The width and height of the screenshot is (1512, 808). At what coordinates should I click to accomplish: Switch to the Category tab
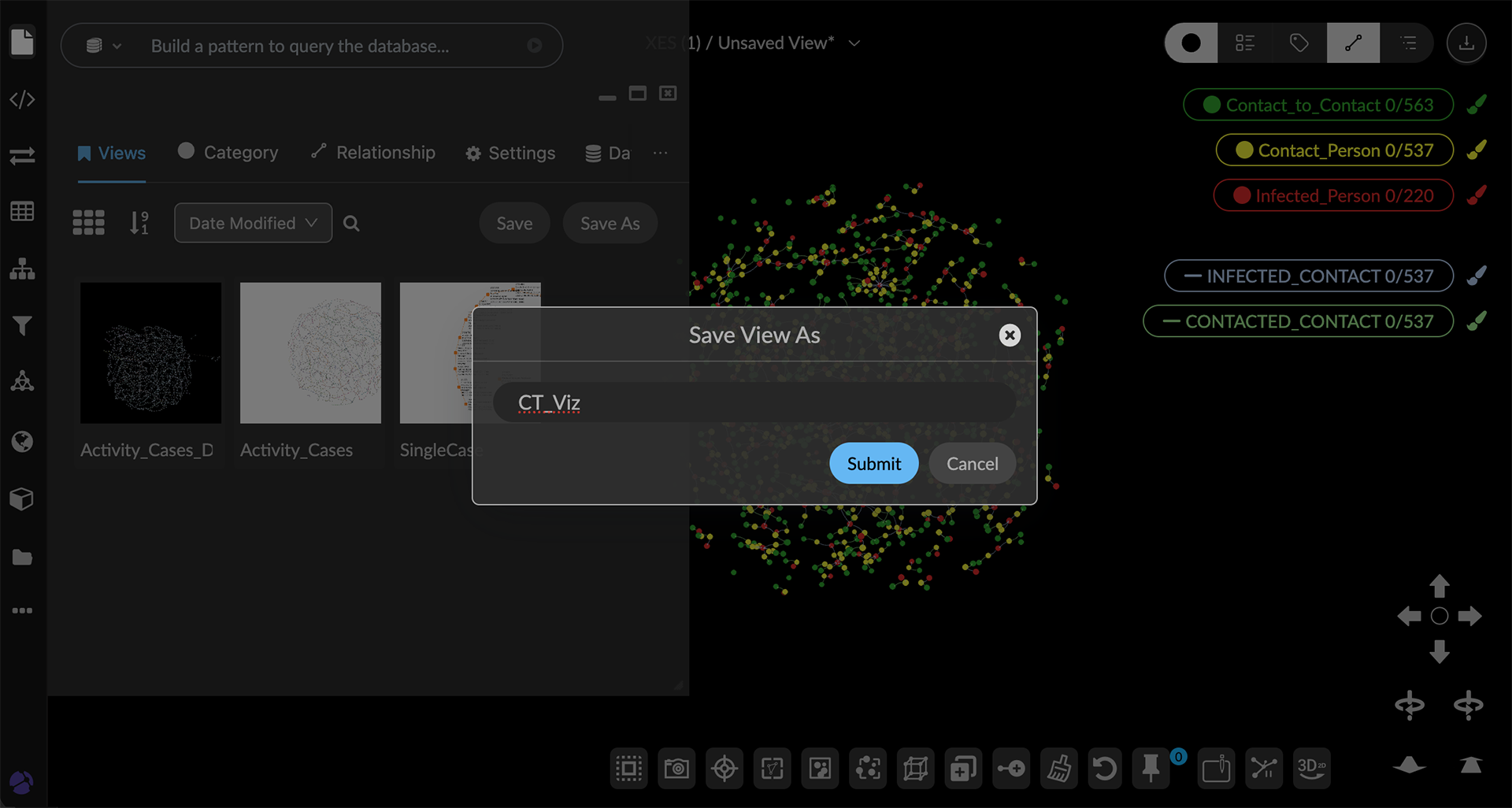coord(228,152)
